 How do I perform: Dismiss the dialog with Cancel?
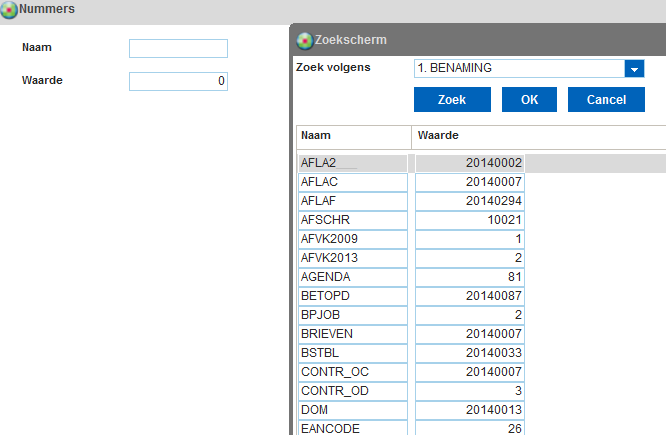click(606, 100)
